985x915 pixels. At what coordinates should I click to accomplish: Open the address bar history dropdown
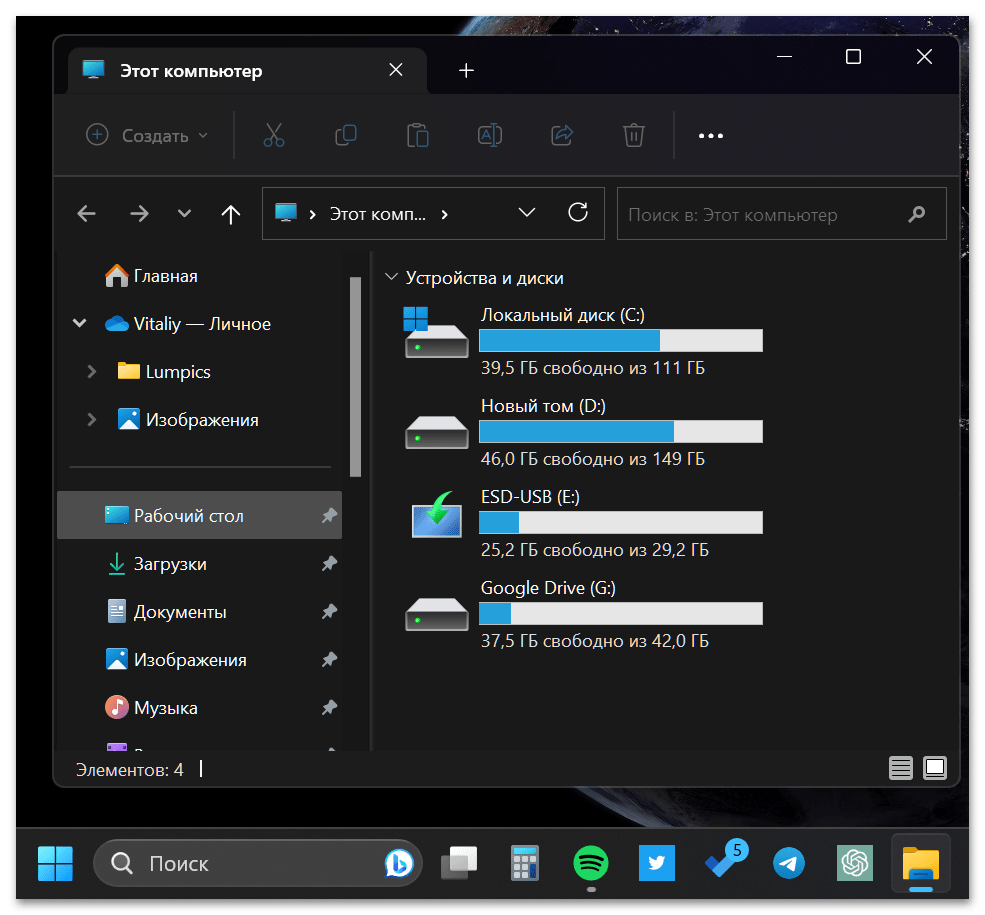click(x=527, y=213)
